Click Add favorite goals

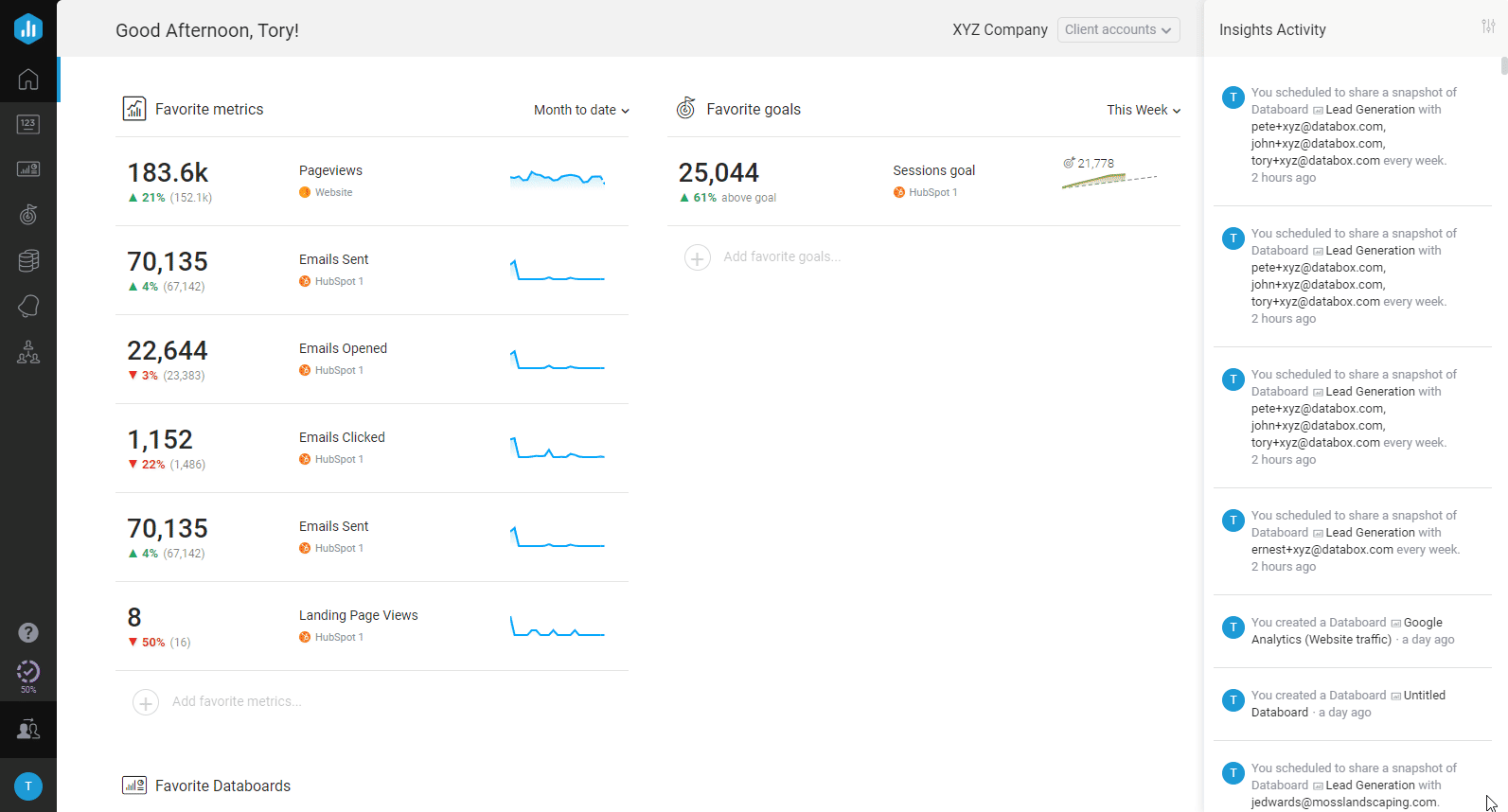point(781,257)
